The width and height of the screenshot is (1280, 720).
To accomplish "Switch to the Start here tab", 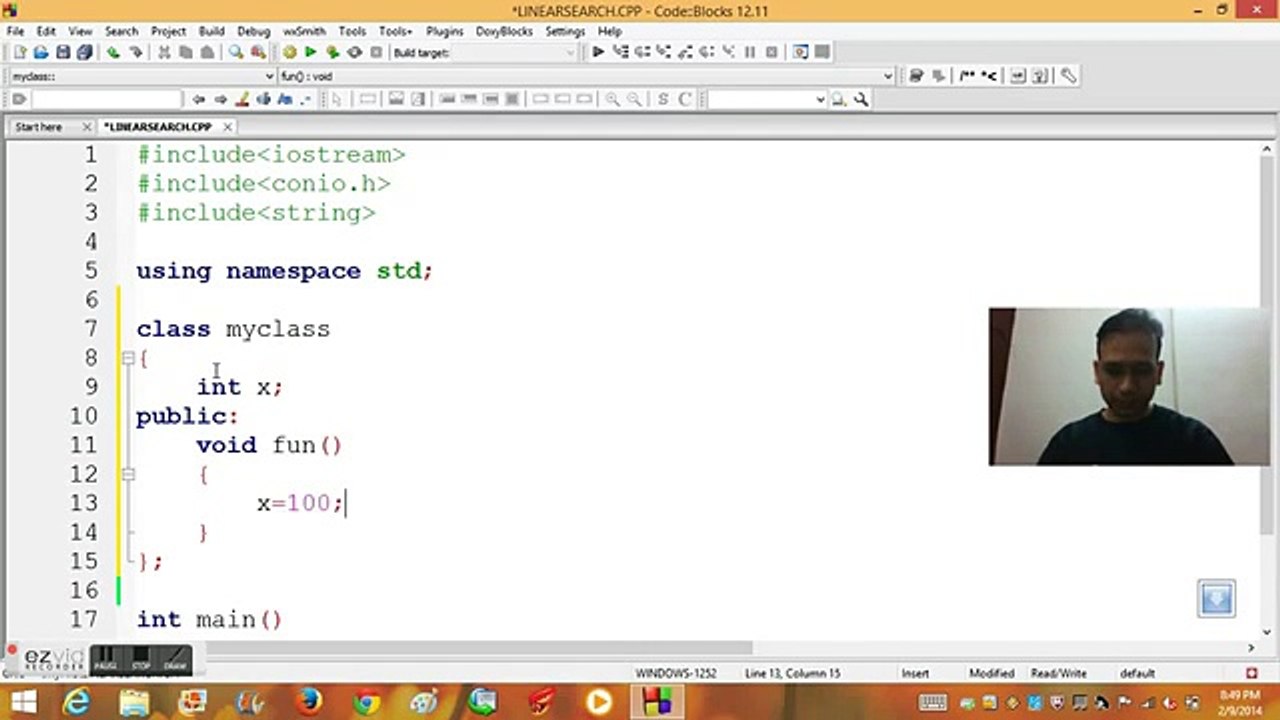I will tap(38, 127).
